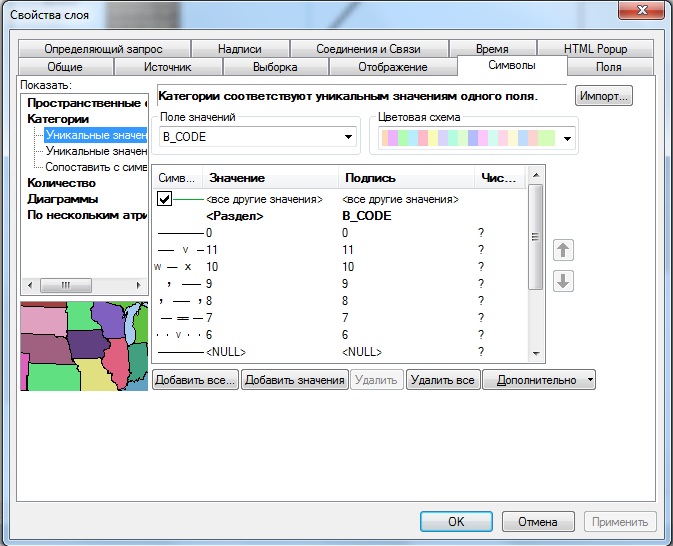Click the B_CODE label in Подпись column
The height and width of the screenshot is (546, 673).
point(367,216)
